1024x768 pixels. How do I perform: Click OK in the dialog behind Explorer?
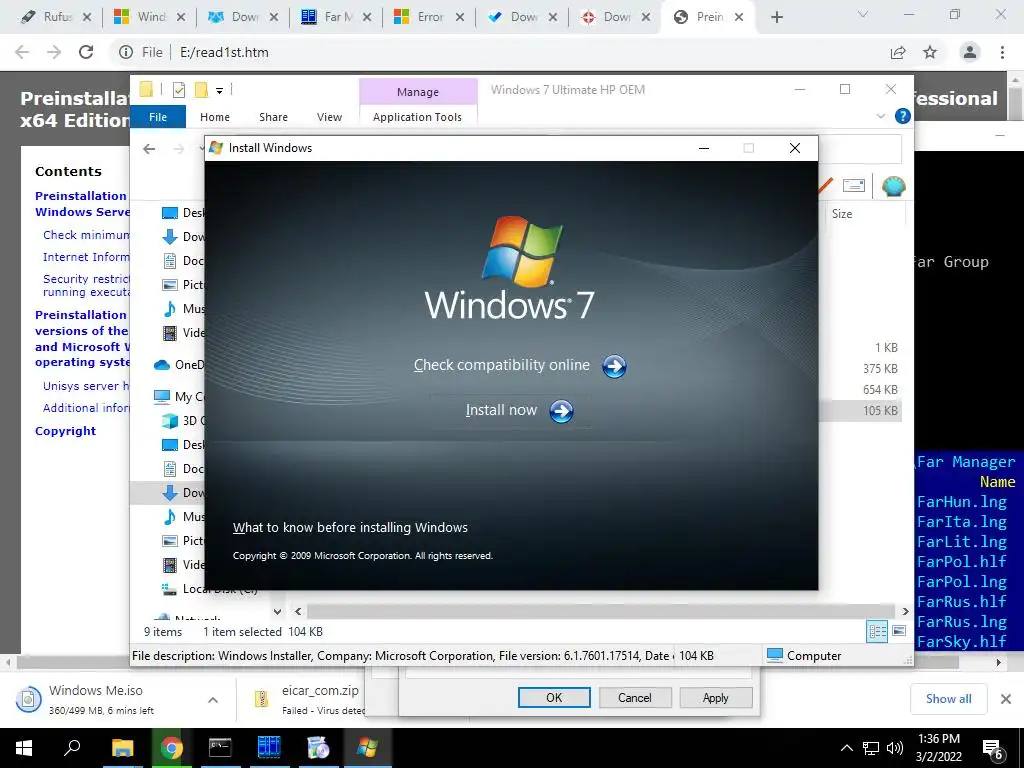pyautogui.click(x=554, y=697)
